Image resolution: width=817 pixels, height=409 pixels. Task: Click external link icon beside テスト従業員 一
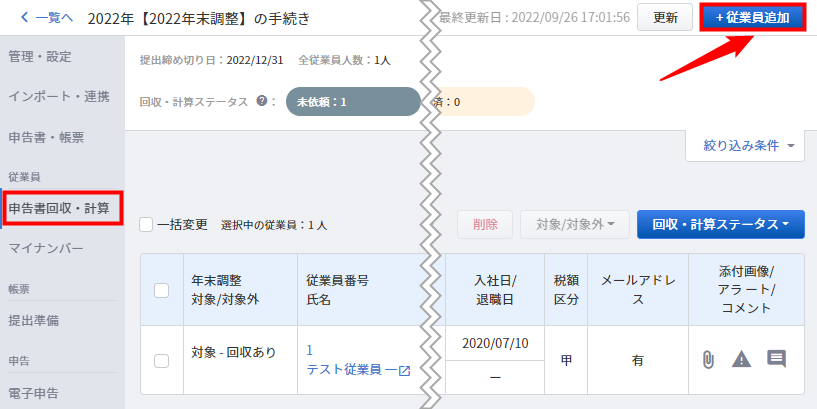(404, 371)
